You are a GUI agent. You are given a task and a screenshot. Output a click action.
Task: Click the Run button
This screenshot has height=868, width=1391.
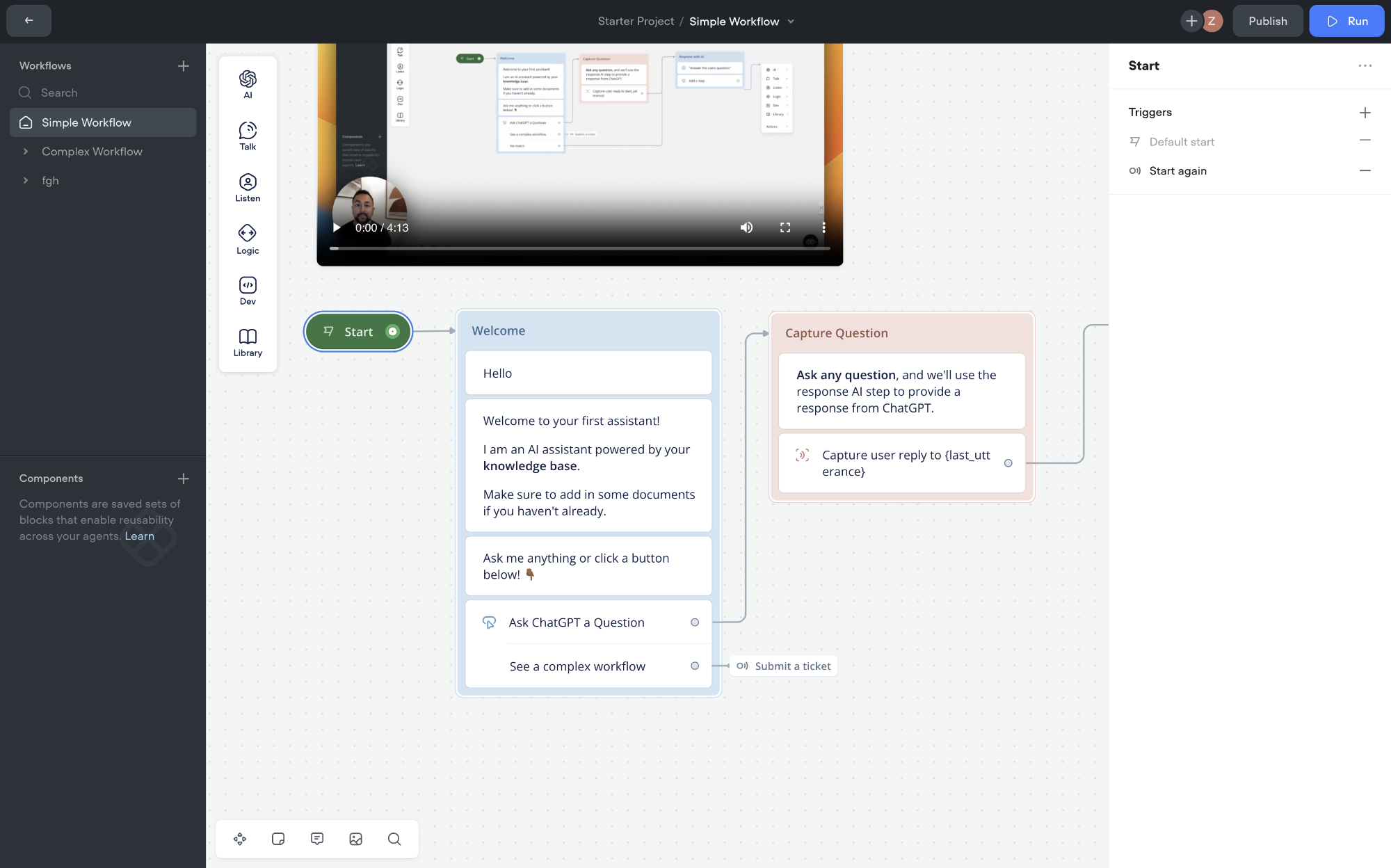(1346, 21)
